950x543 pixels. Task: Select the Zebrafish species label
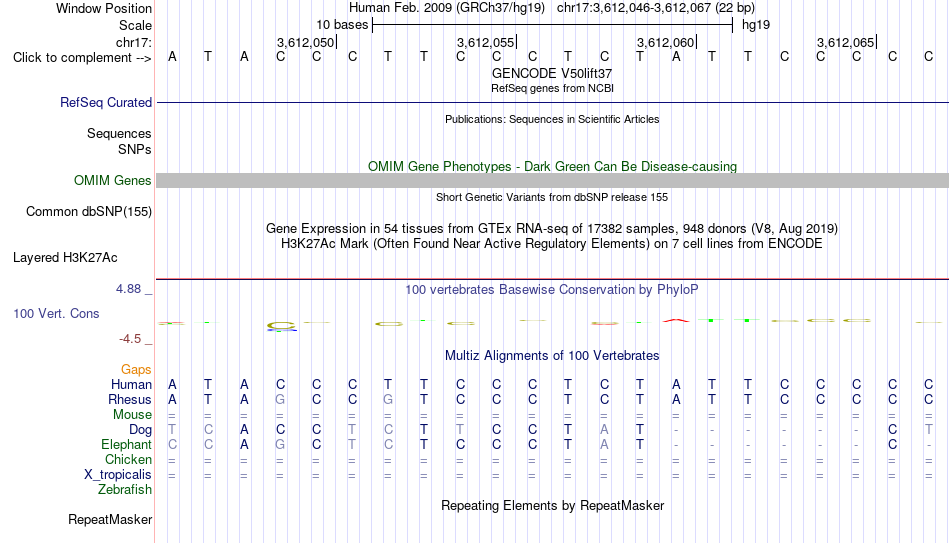pos(125,490)
